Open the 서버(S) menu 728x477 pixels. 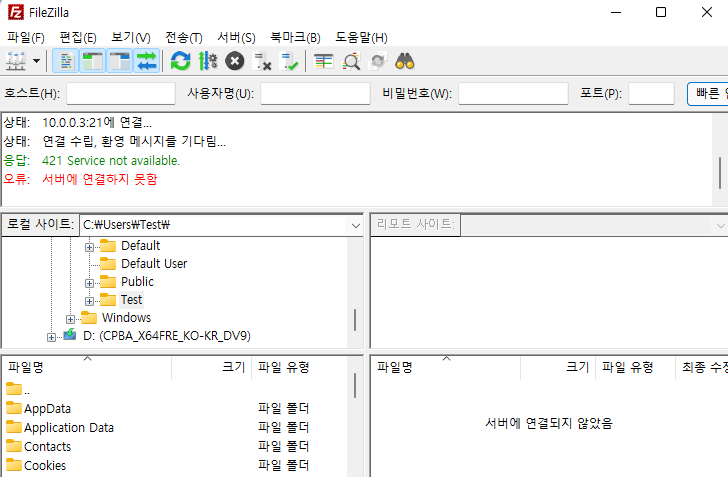tap(236, 38)
